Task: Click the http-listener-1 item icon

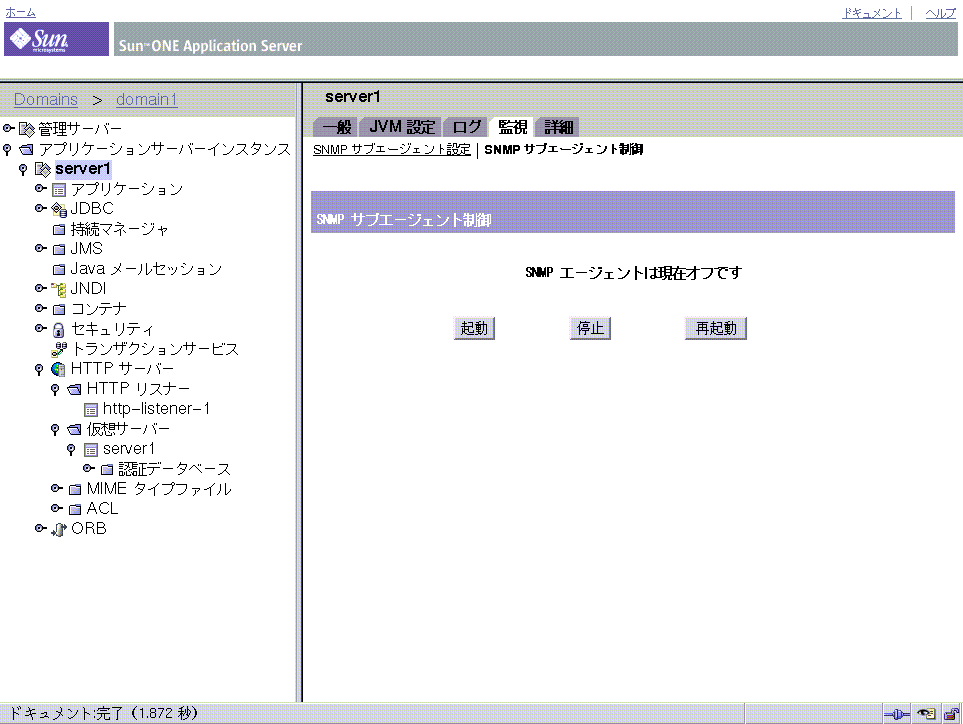Action: pyautogui.click(x=91, y=410)
